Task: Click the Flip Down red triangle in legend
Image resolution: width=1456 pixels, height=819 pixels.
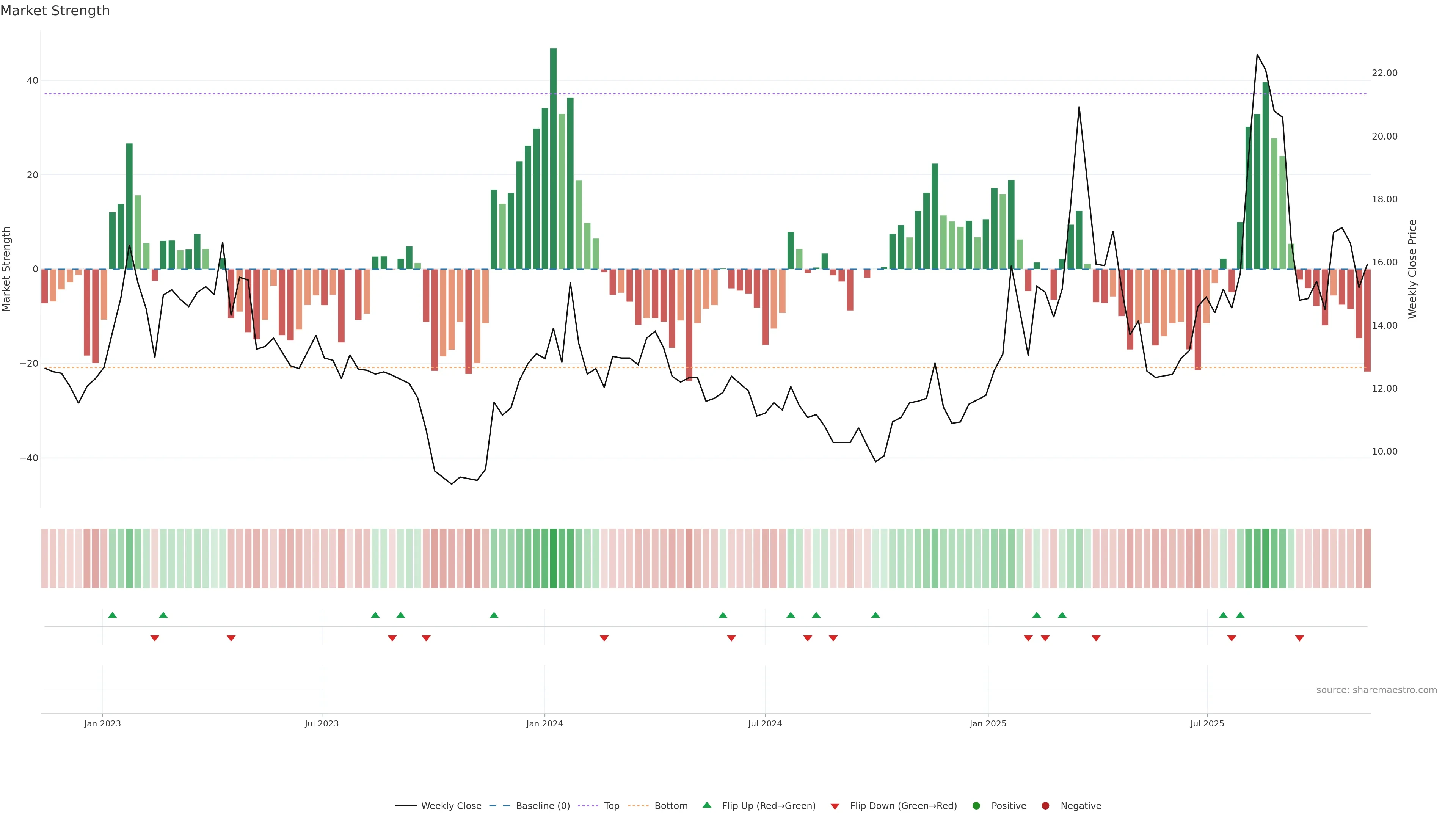Action: pyautogui.click(x=834, y=806)
